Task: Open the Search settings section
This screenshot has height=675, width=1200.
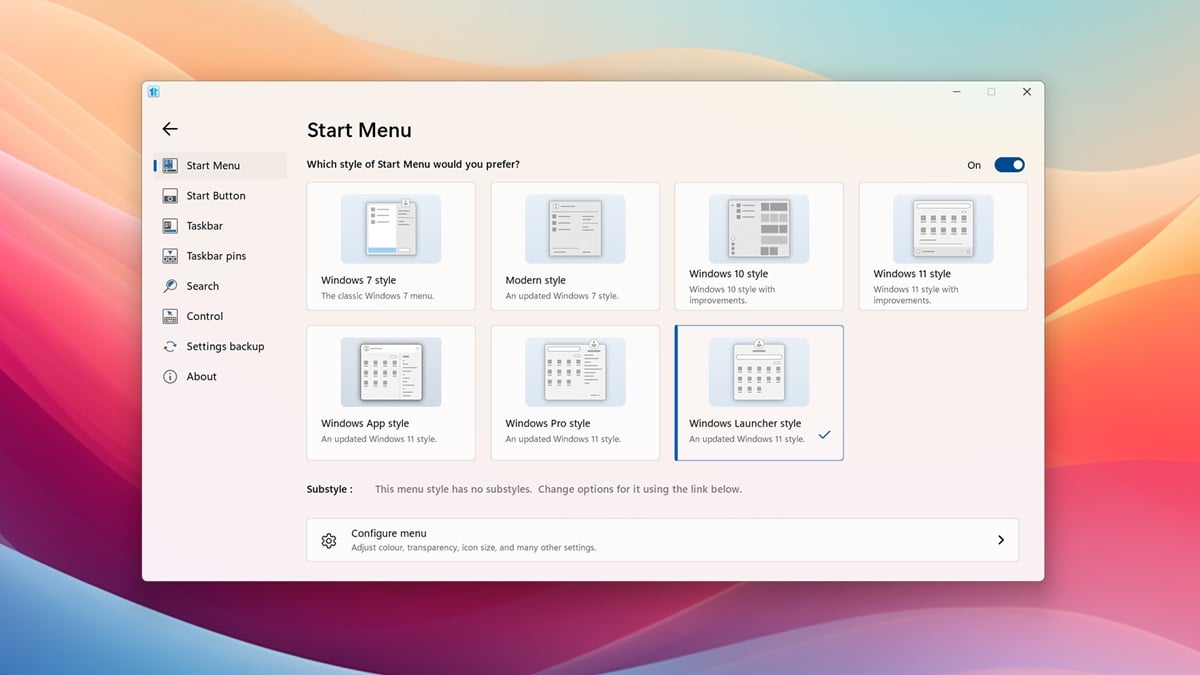Action: [220, 286]
